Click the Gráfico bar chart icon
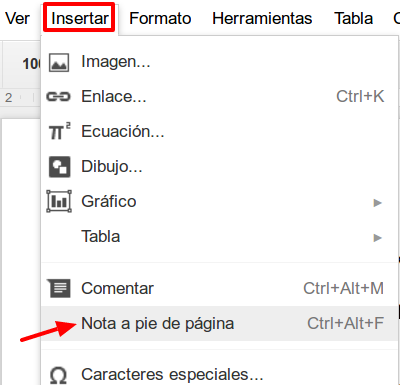This screenshot has width=400, height=385. (59, 201)
